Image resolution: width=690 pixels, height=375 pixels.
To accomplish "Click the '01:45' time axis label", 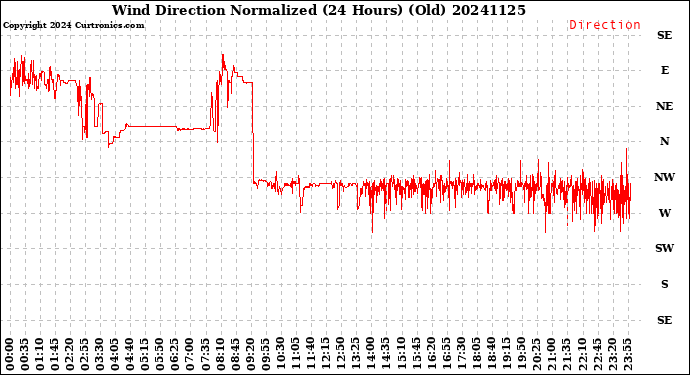I will (x=55, y=354).
